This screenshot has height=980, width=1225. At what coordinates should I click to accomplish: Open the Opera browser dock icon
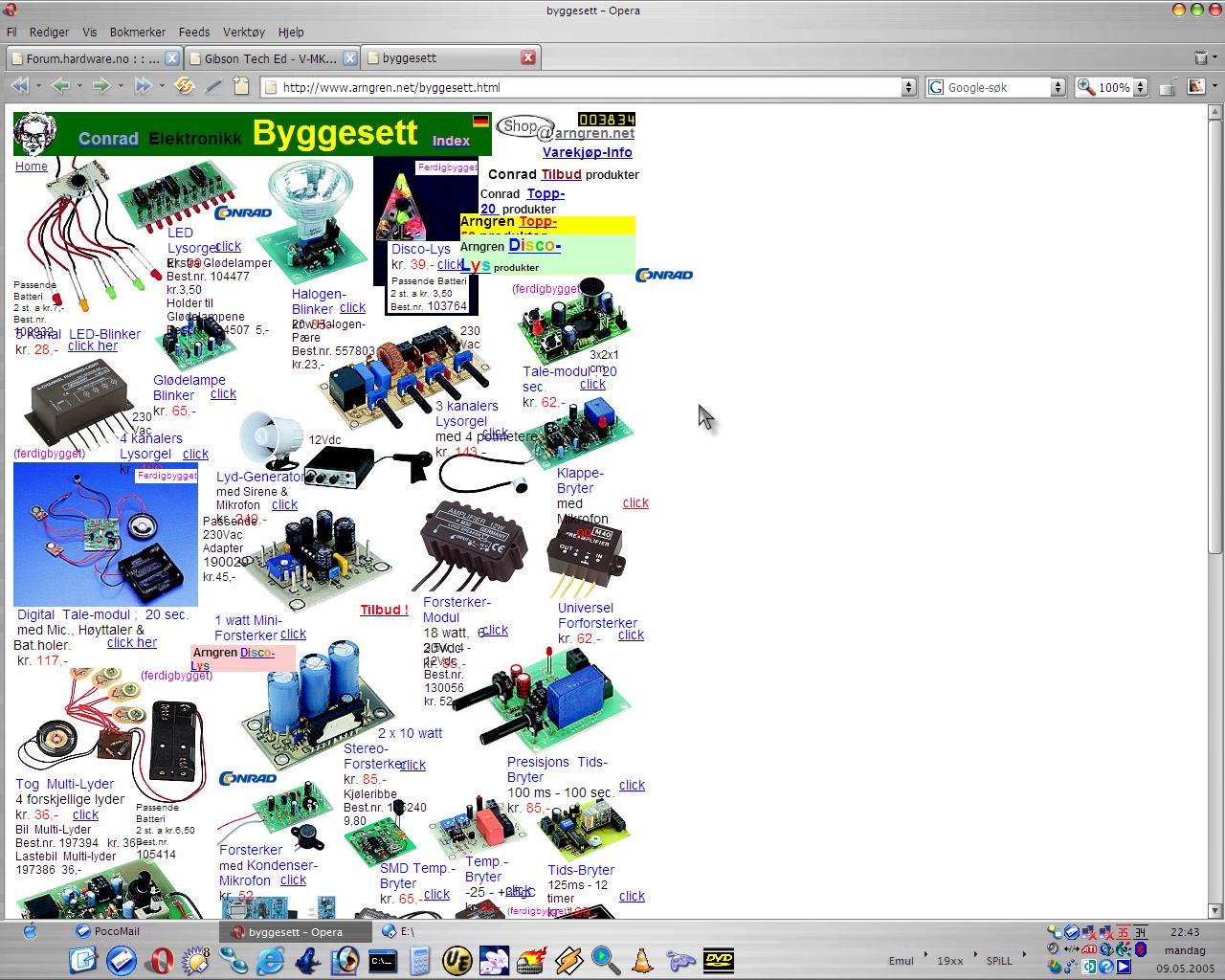(x=160, y=960)
